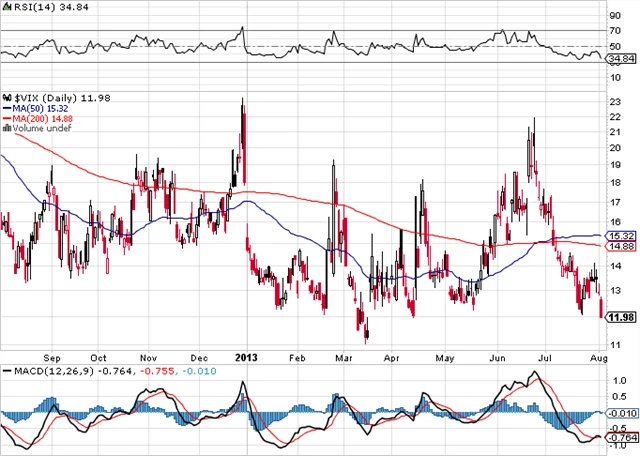Click the MA(200) 14.88 legend entry

click(38, 118)
